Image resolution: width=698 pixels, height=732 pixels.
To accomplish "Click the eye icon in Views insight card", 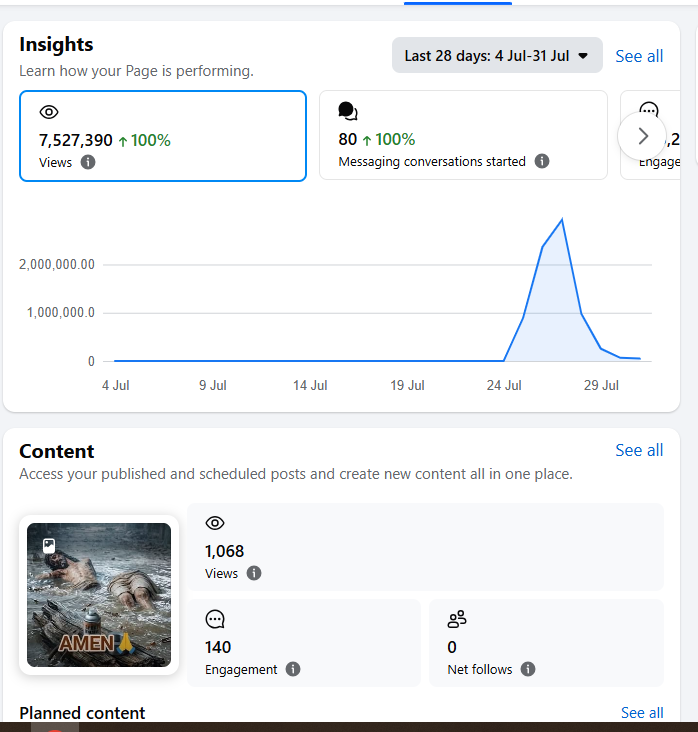I will pyautogui.click(x=49, y=112).
